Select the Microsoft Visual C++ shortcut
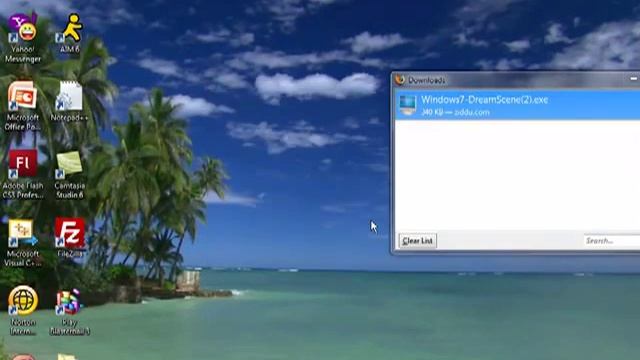This screenshot has width=640, height=360. pos(23,242)
